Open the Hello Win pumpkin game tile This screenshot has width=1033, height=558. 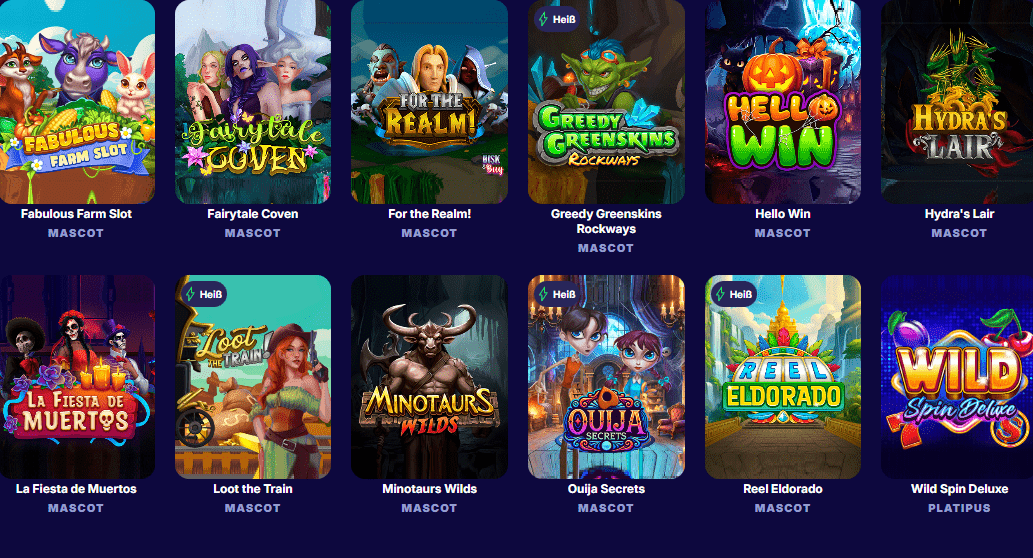(783, 101)
